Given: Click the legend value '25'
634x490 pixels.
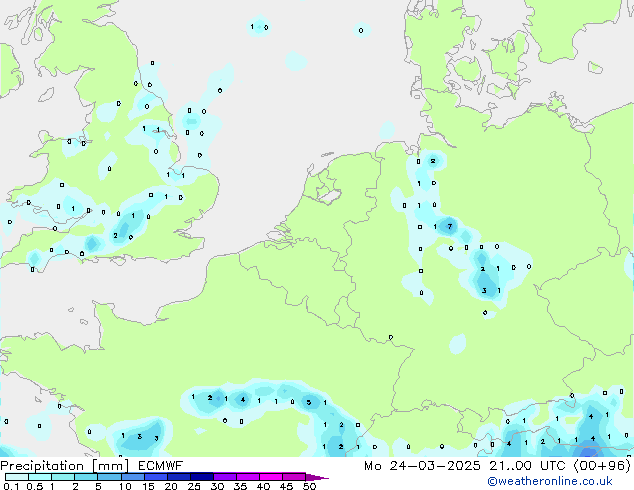Looking at the screenshot, I should coord(194,486).
